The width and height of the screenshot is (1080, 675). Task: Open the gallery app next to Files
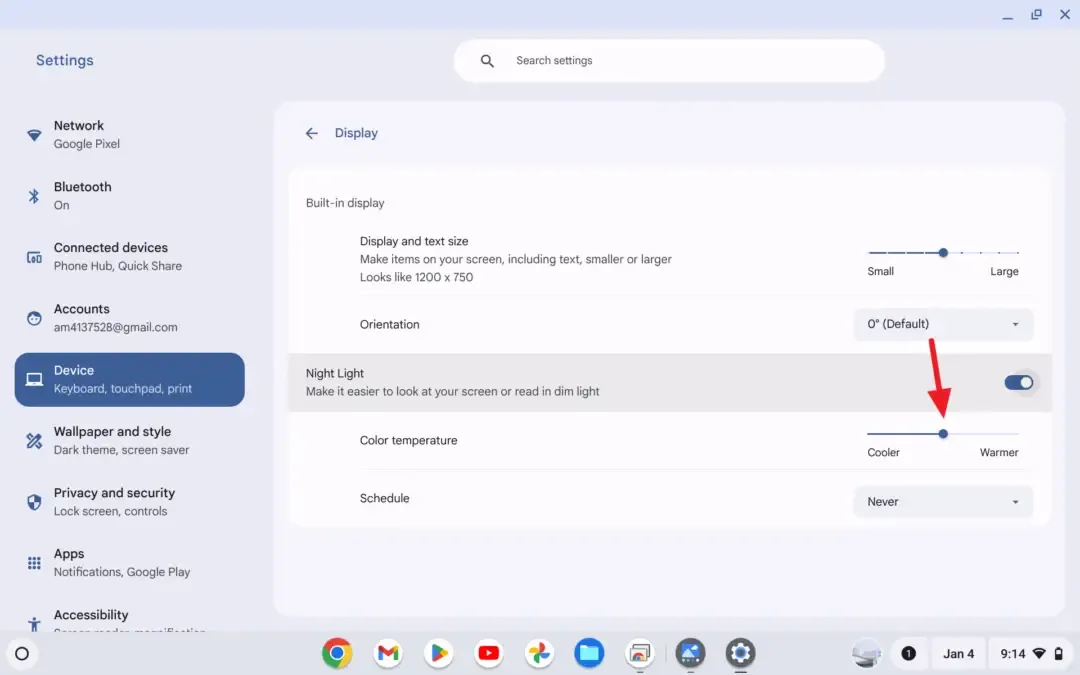pos(640,653)
